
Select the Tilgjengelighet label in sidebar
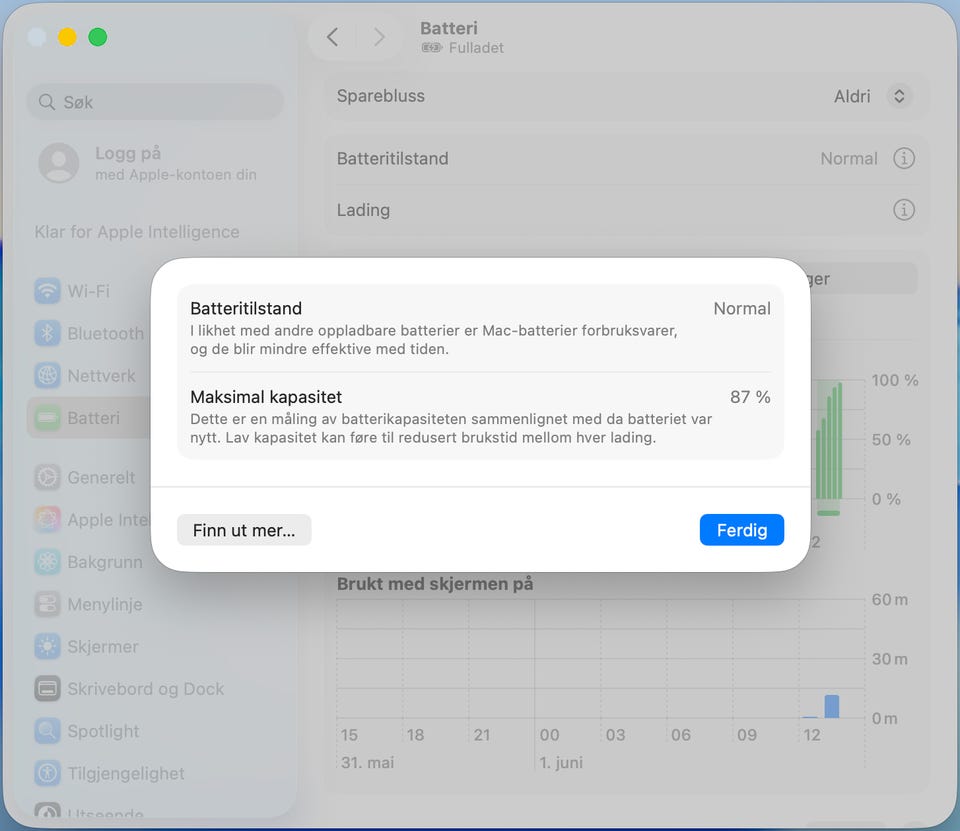(x=126, y=773)
